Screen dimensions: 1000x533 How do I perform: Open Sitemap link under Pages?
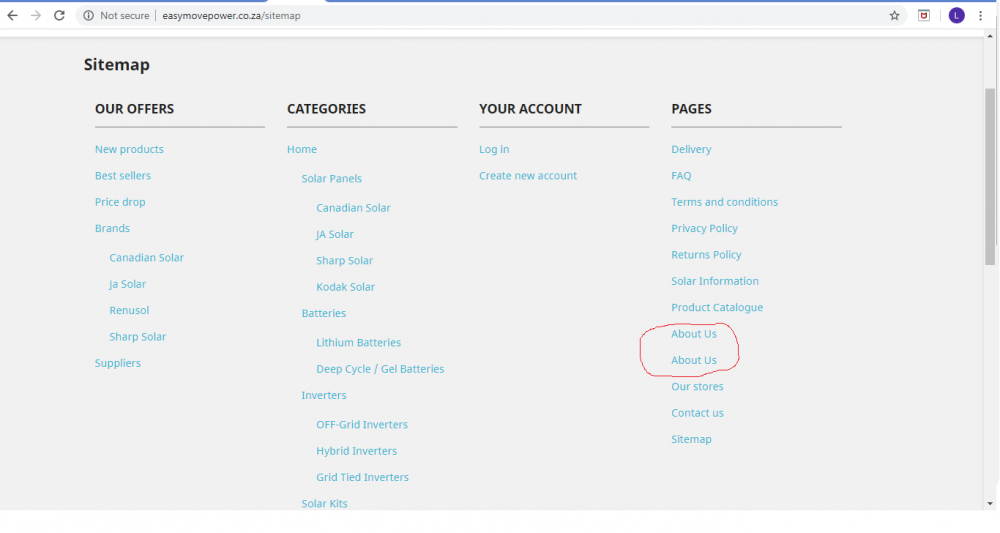(691, 439)
